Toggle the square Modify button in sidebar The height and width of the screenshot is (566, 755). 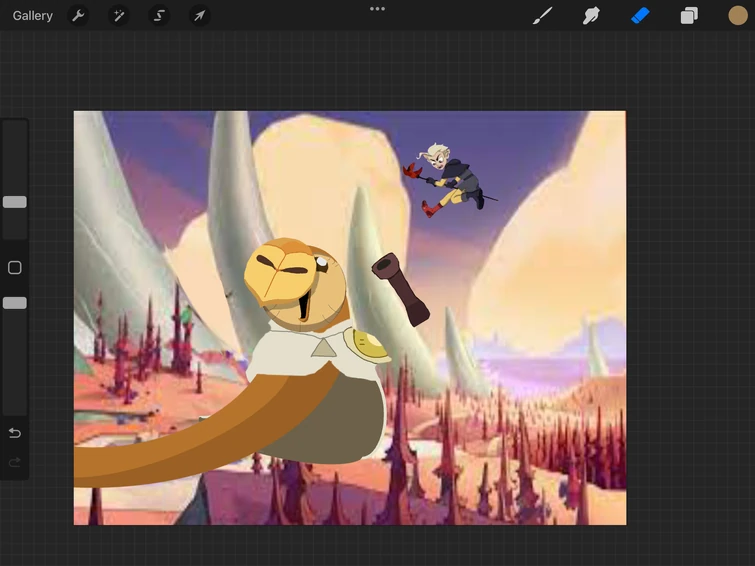pos(15,268)
